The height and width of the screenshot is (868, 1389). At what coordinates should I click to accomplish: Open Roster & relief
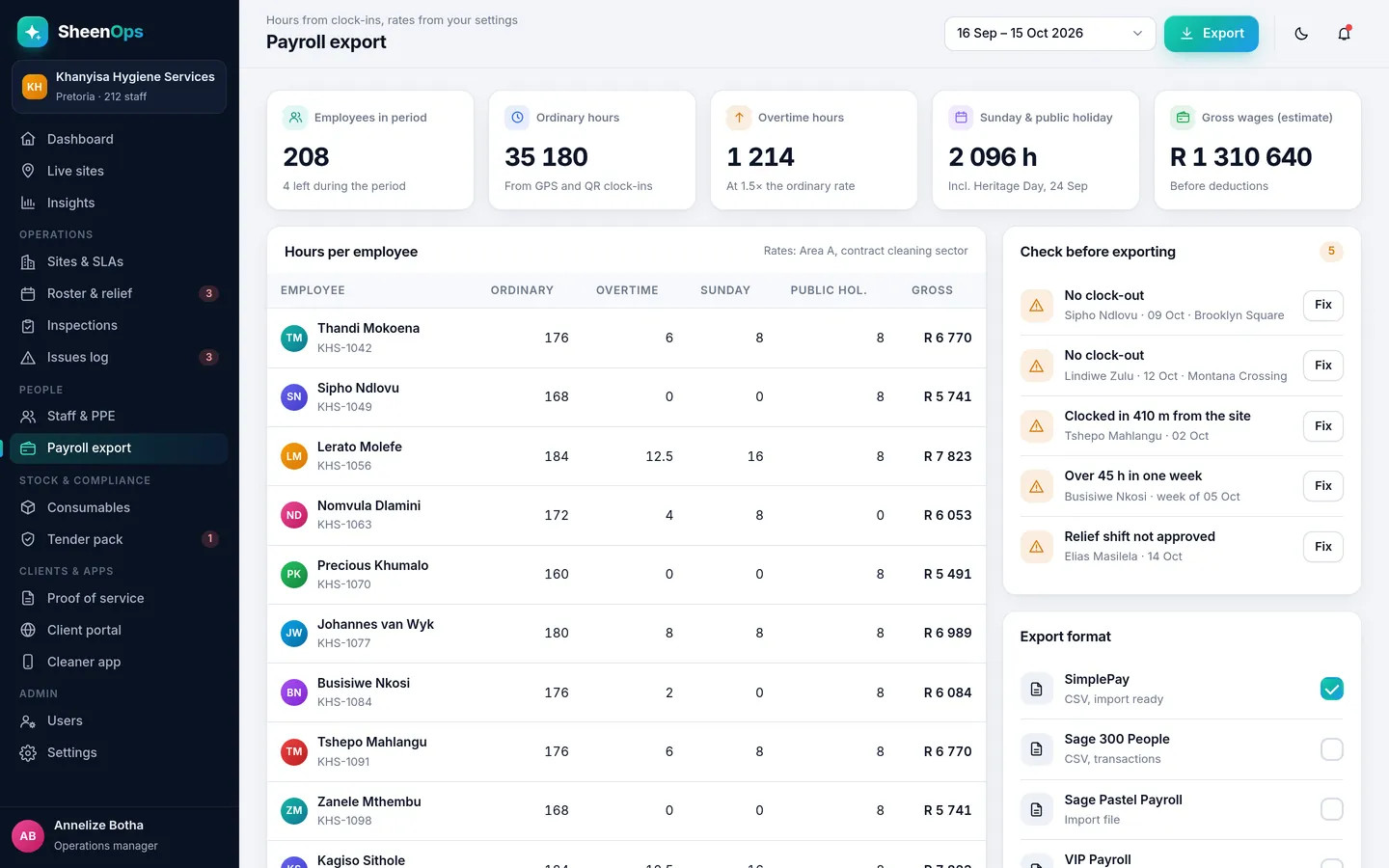119,293
